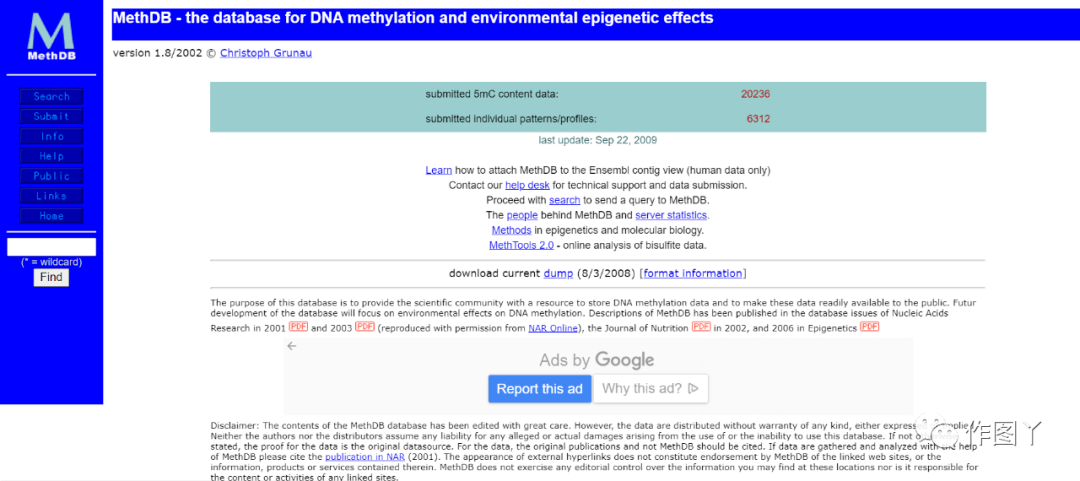This screenshot has width=1080, height=481.
Task: Open the Public sidebar item
Action: [x=51, y=177]
